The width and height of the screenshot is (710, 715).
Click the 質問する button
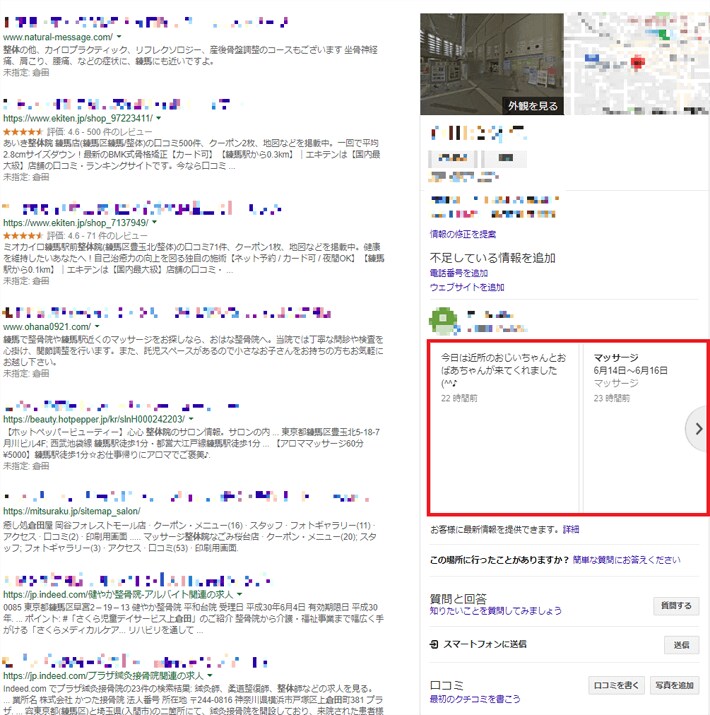coord(676,606)
